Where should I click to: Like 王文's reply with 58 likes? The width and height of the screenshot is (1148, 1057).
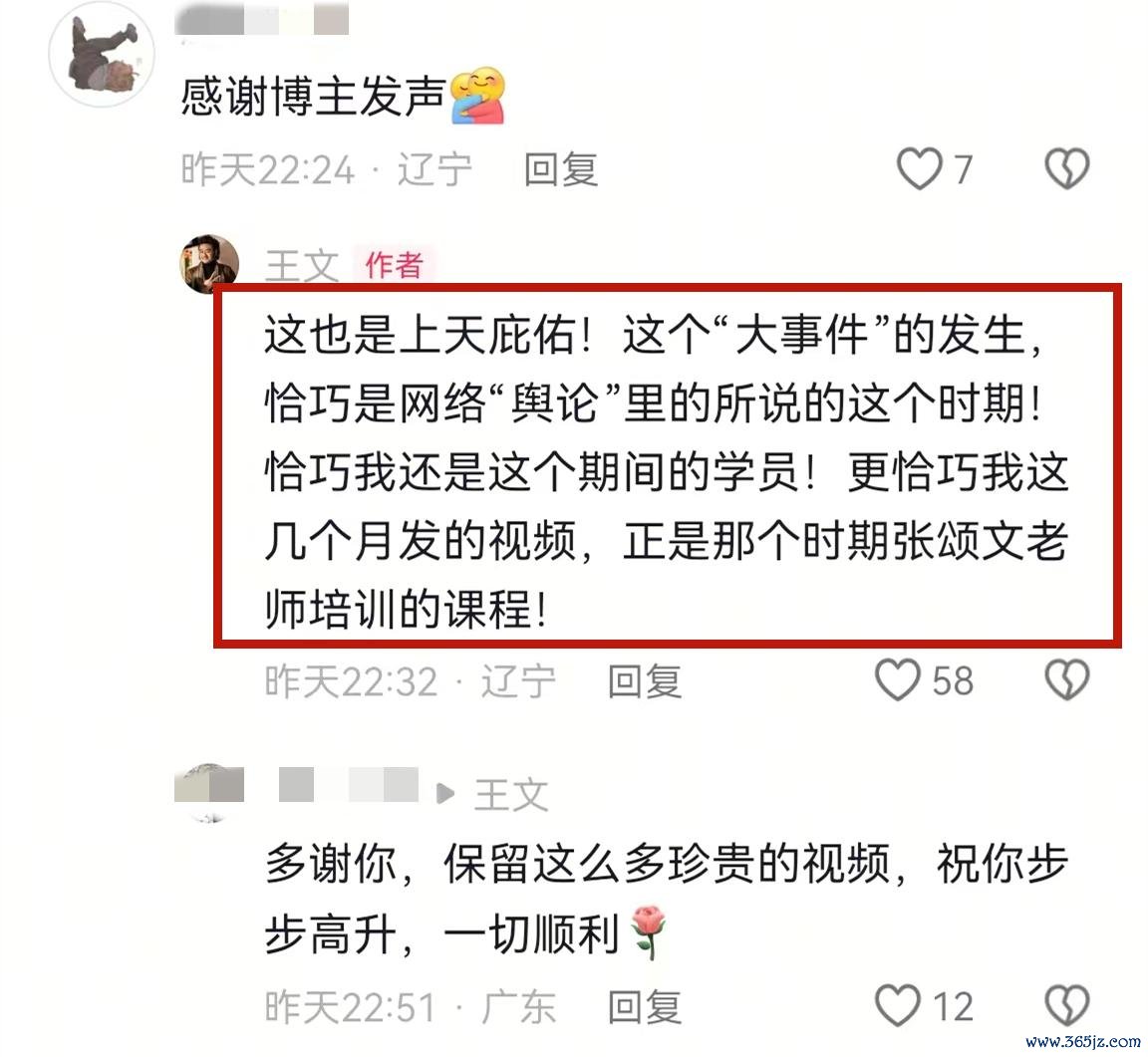(x=898, y=679)
